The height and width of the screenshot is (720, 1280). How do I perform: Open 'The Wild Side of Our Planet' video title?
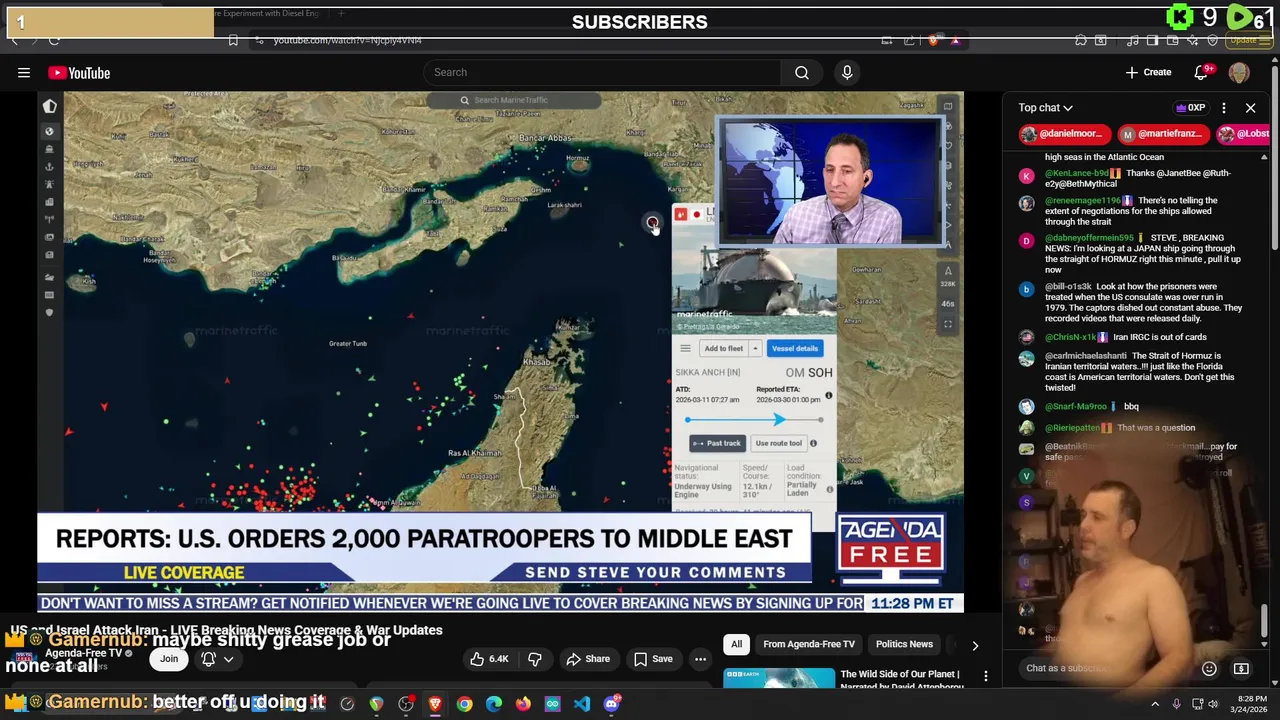coord(900,680)
